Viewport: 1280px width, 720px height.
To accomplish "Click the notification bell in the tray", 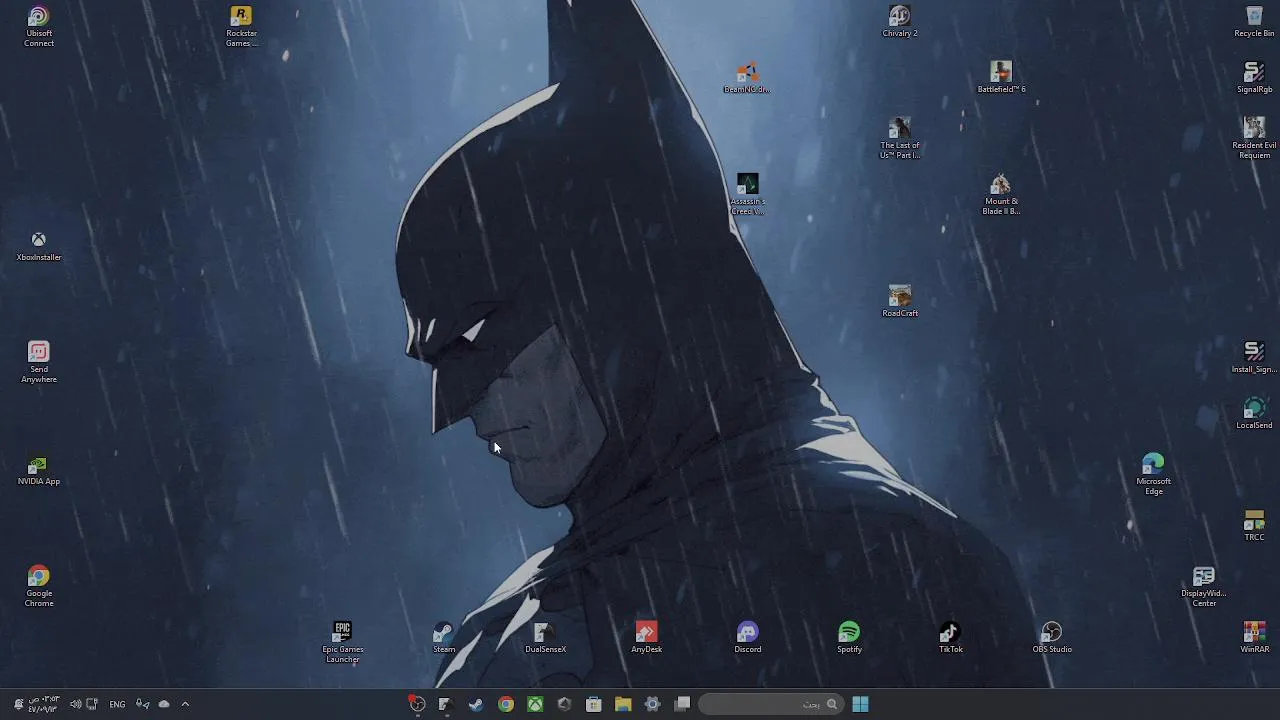I will point(18,704).
